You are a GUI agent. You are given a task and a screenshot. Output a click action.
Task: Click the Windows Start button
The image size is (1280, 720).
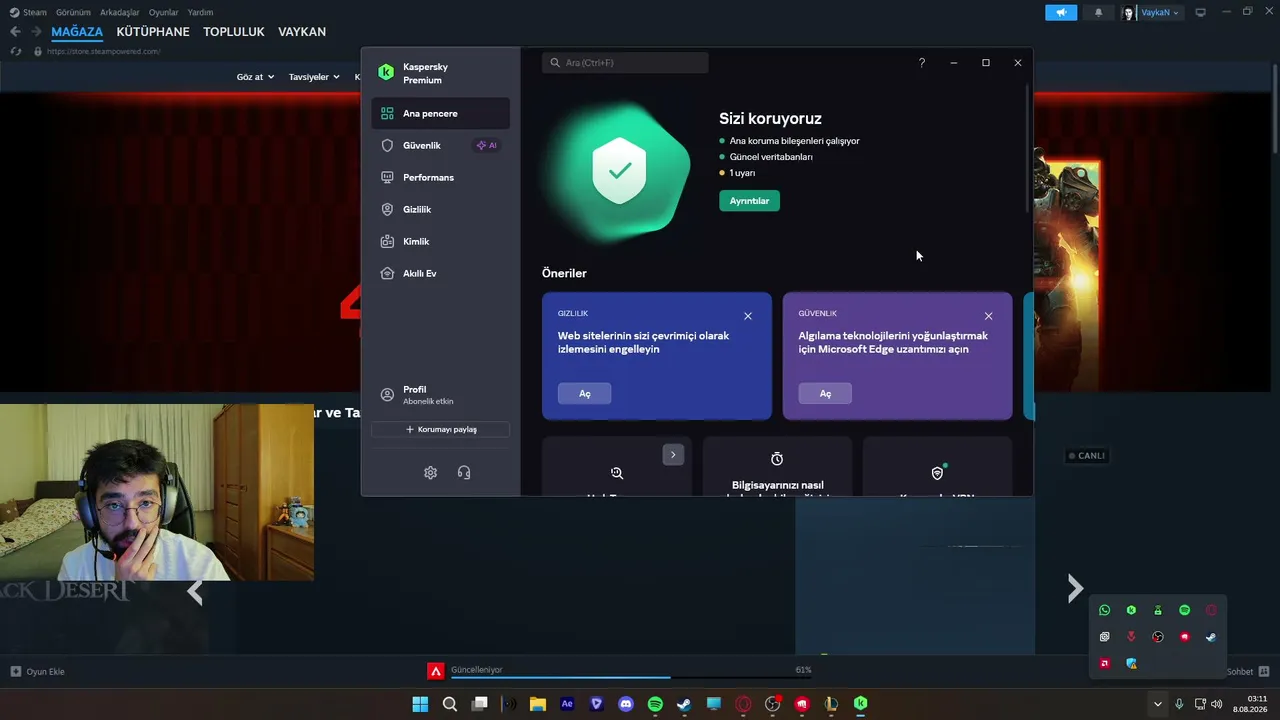coord(420,704)
